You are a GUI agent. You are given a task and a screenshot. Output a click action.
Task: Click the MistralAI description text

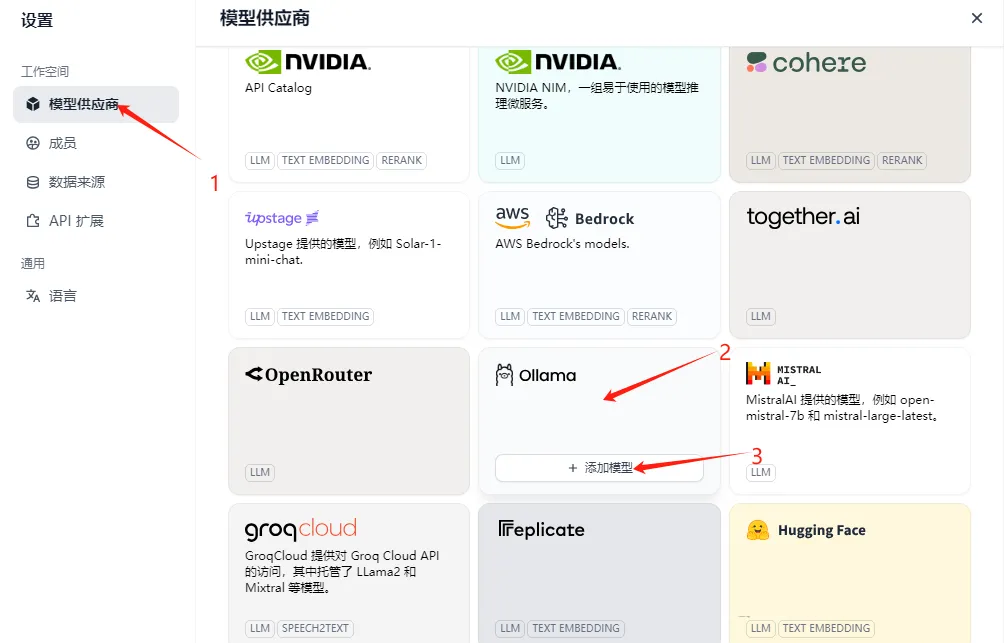[x=843, y=408]
